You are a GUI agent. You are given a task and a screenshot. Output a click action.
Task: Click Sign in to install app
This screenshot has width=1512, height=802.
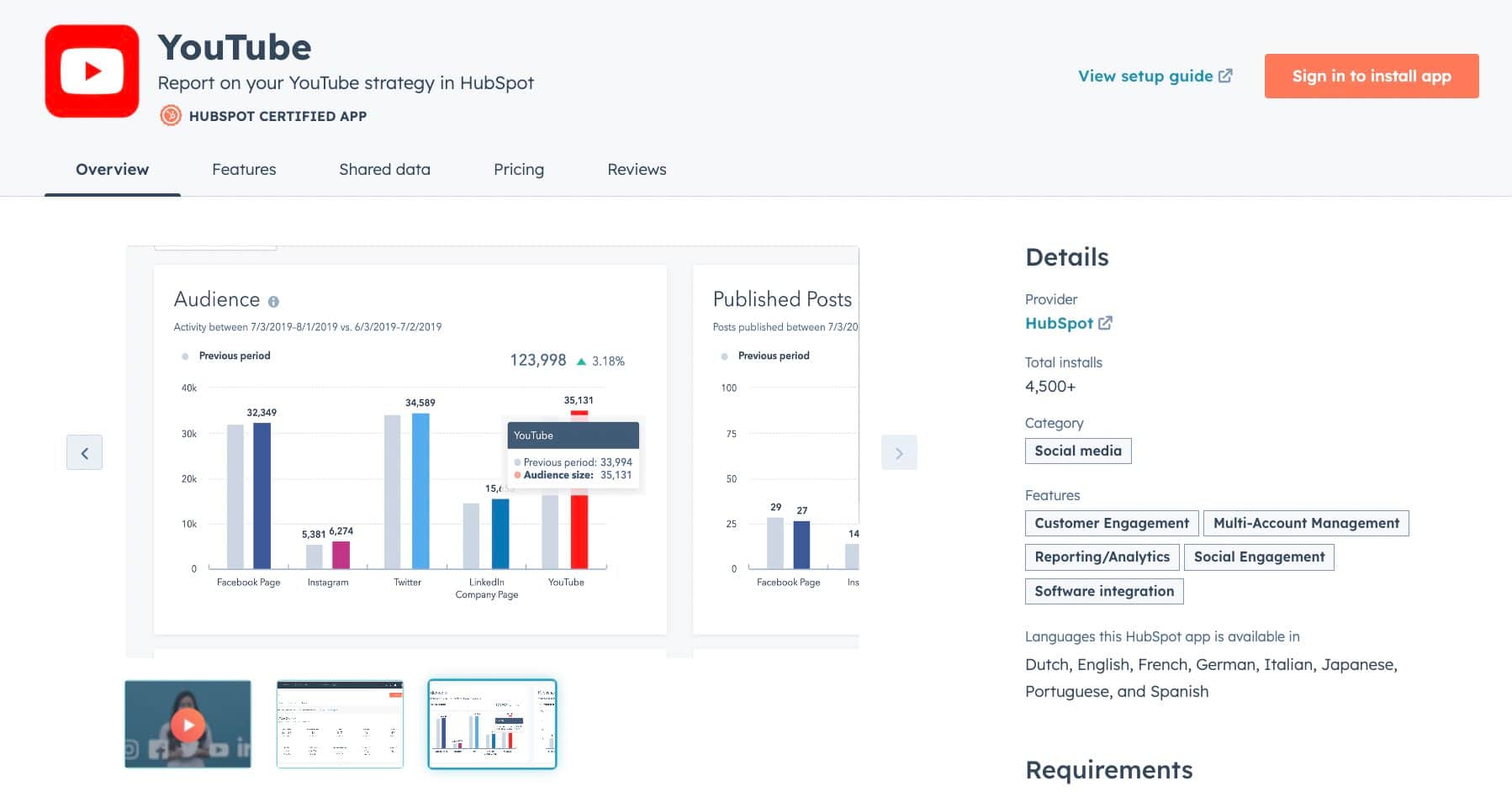pos(1372,76)
